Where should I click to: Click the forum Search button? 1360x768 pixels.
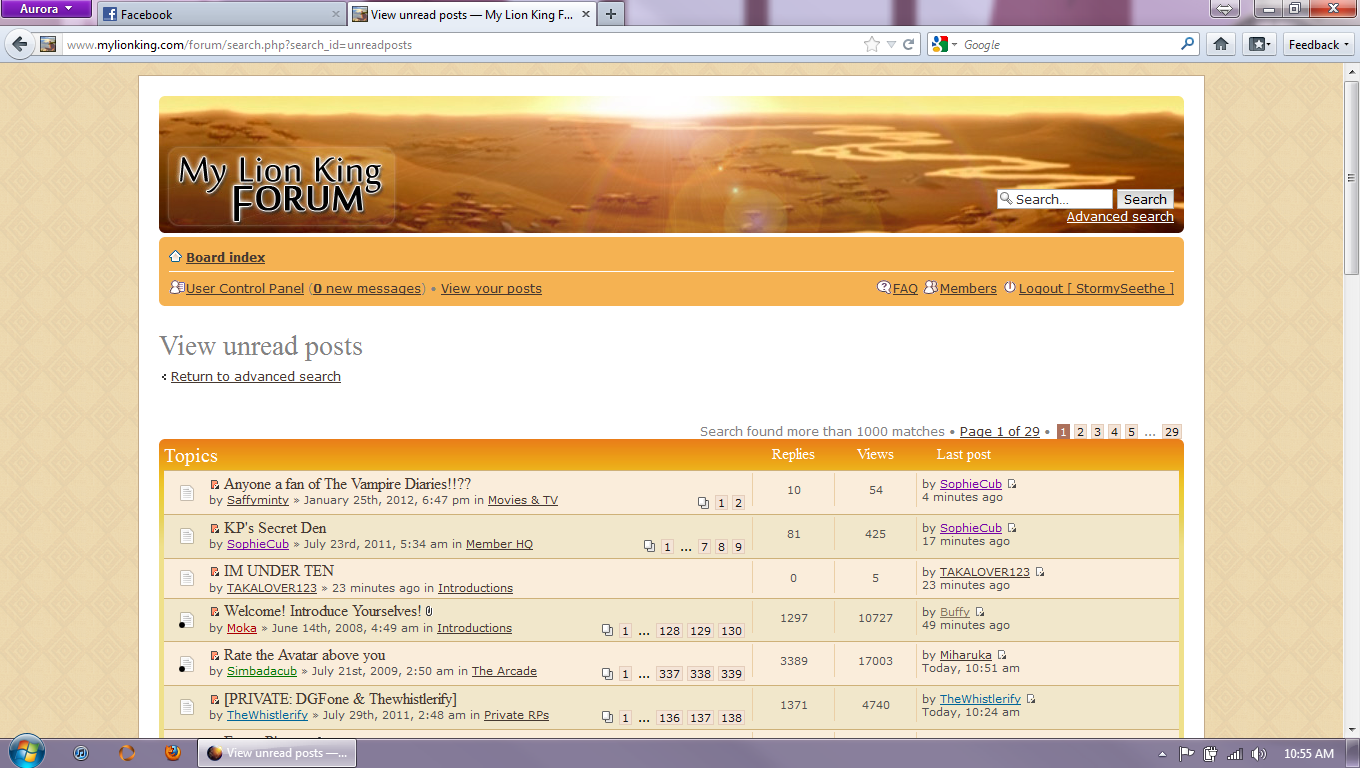(x=1145, y=199)
